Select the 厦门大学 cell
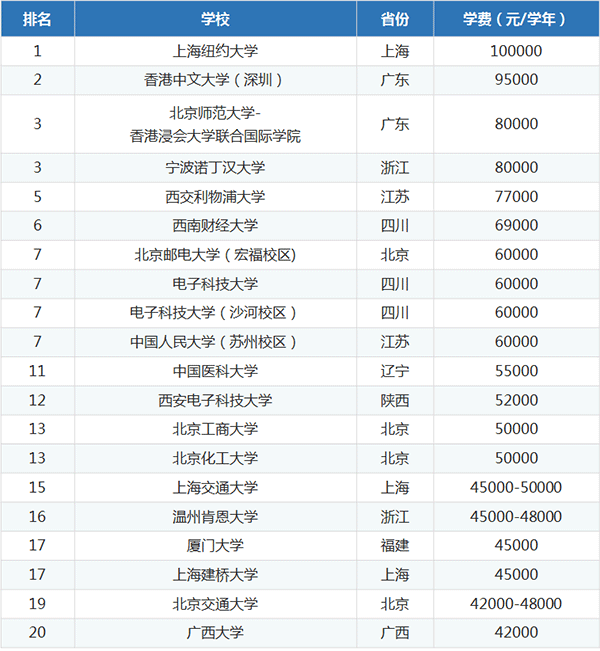The image size is (600, 651). (215, 545)
